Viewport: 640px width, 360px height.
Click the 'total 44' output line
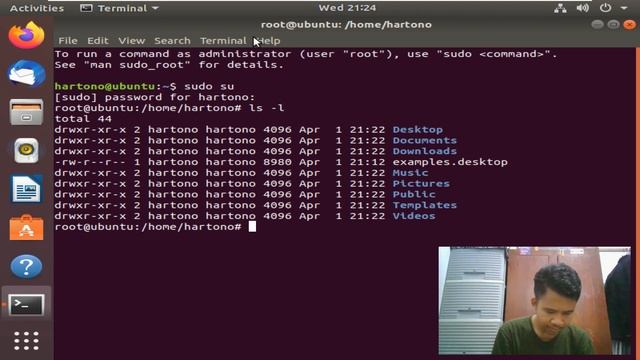pyautogui.click(x=83, y=119)
